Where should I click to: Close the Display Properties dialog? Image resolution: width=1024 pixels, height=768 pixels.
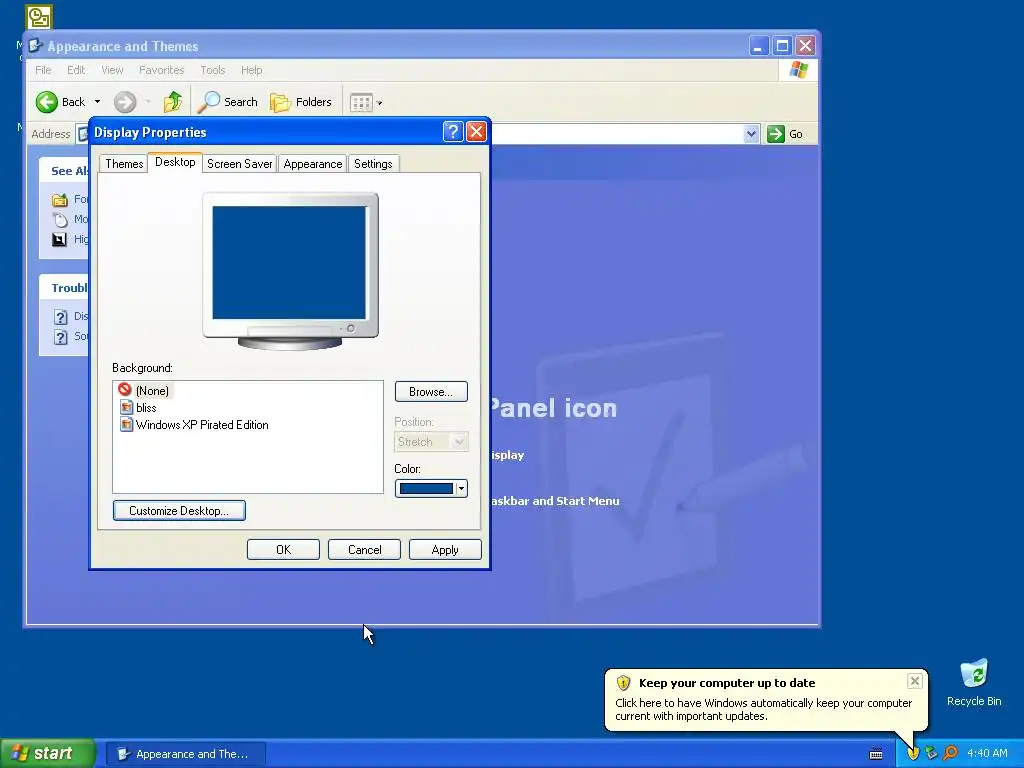click(477, 132)
